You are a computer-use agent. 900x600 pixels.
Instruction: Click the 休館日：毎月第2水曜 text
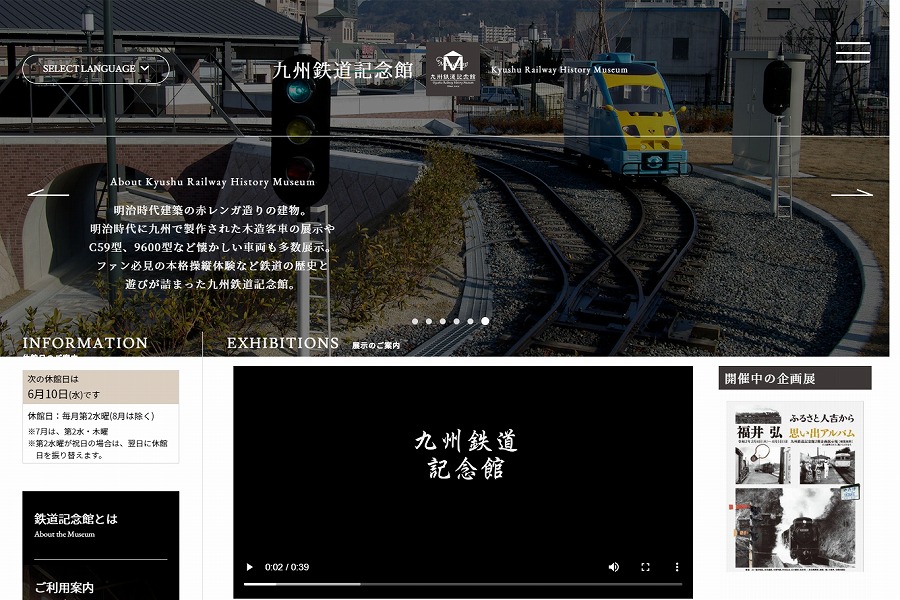[91, 416]
